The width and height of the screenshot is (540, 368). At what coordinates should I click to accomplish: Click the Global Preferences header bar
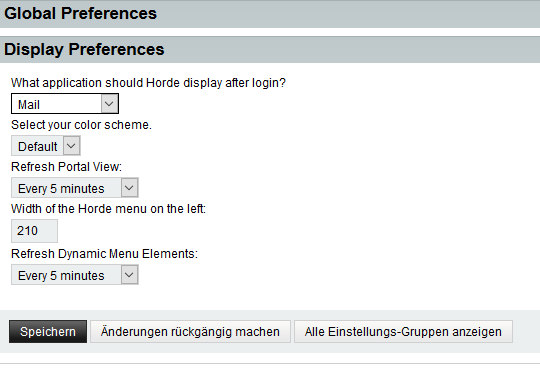click(270, 14)
